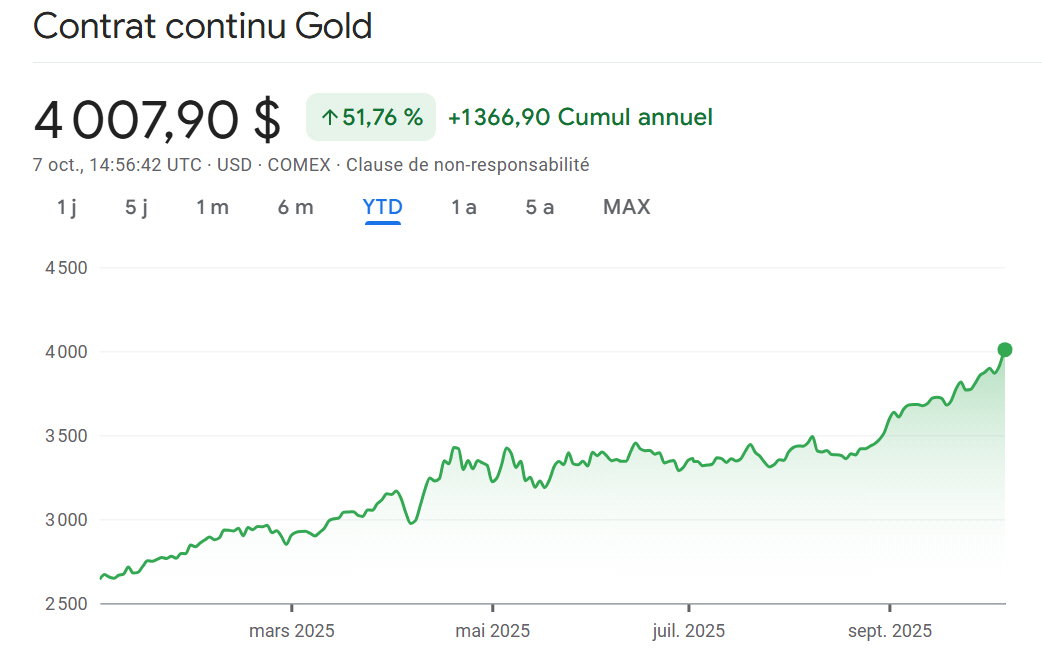Click the +1366,90 Cumul annuel text

[579, 116]
